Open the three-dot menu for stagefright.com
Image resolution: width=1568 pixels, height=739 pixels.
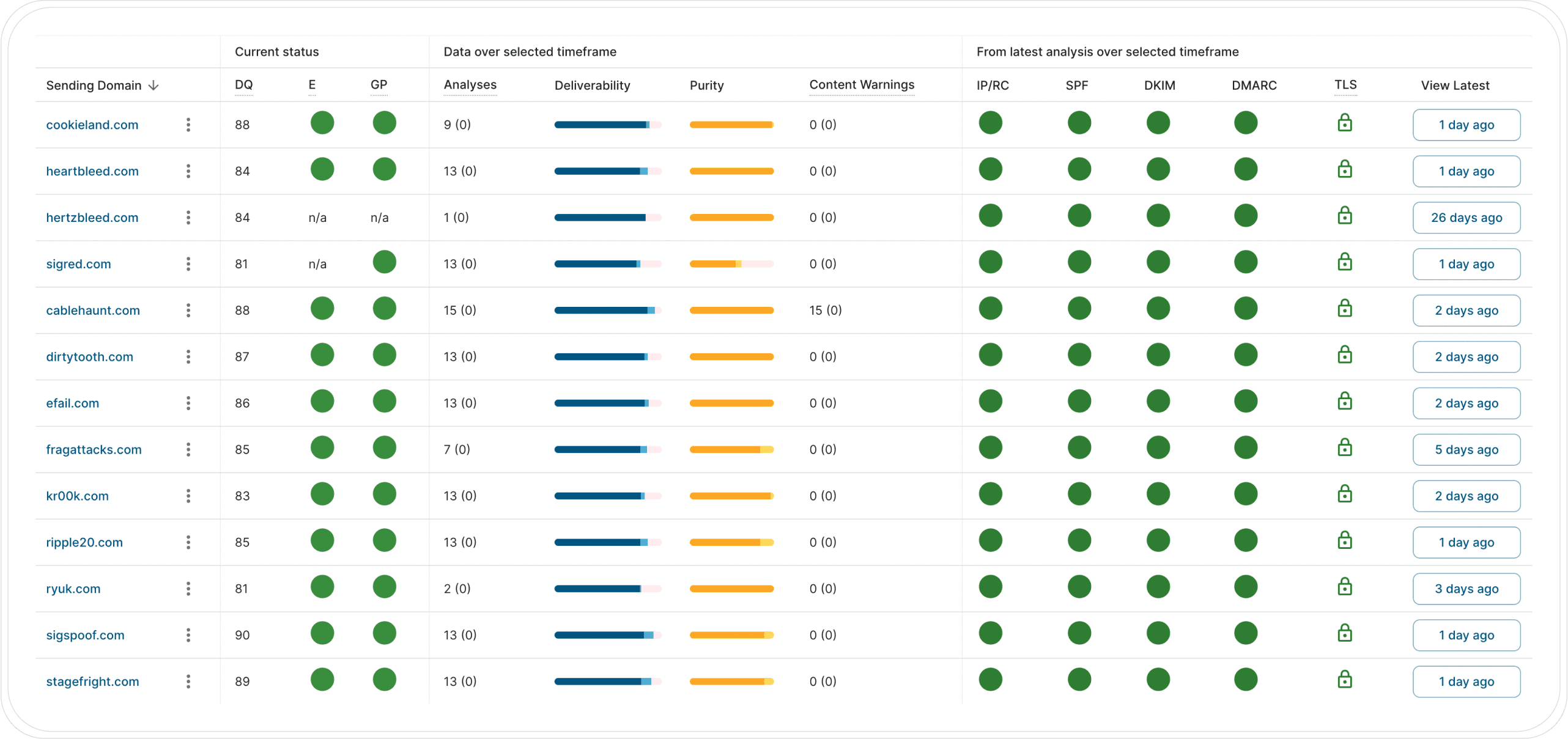[x=188, y=682]
